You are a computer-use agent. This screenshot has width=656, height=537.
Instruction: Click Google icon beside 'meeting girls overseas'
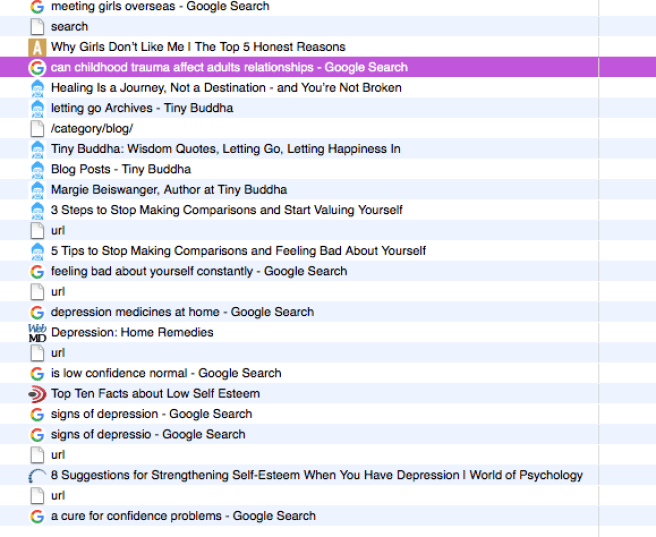[x=37, y=6]
